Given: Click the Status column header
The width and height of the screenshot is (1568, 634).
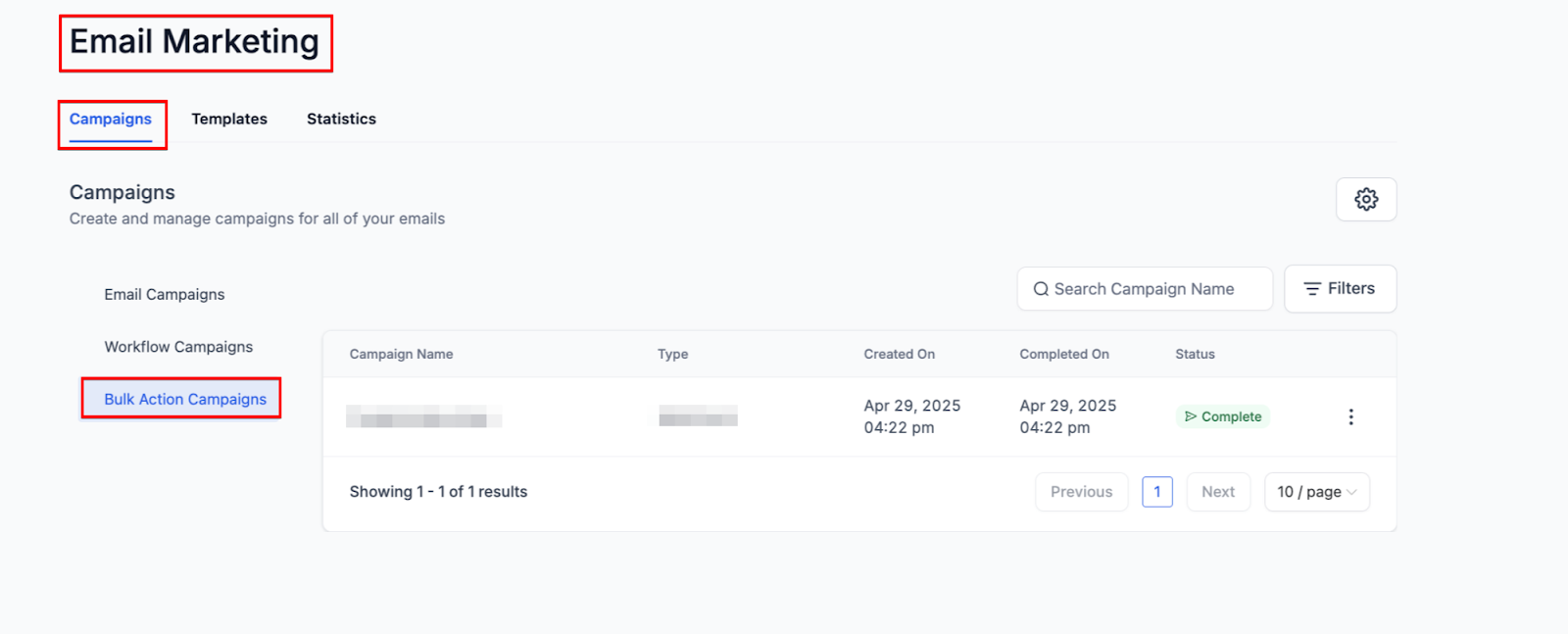Looking at the screenshot, I should pos(1195,354).
